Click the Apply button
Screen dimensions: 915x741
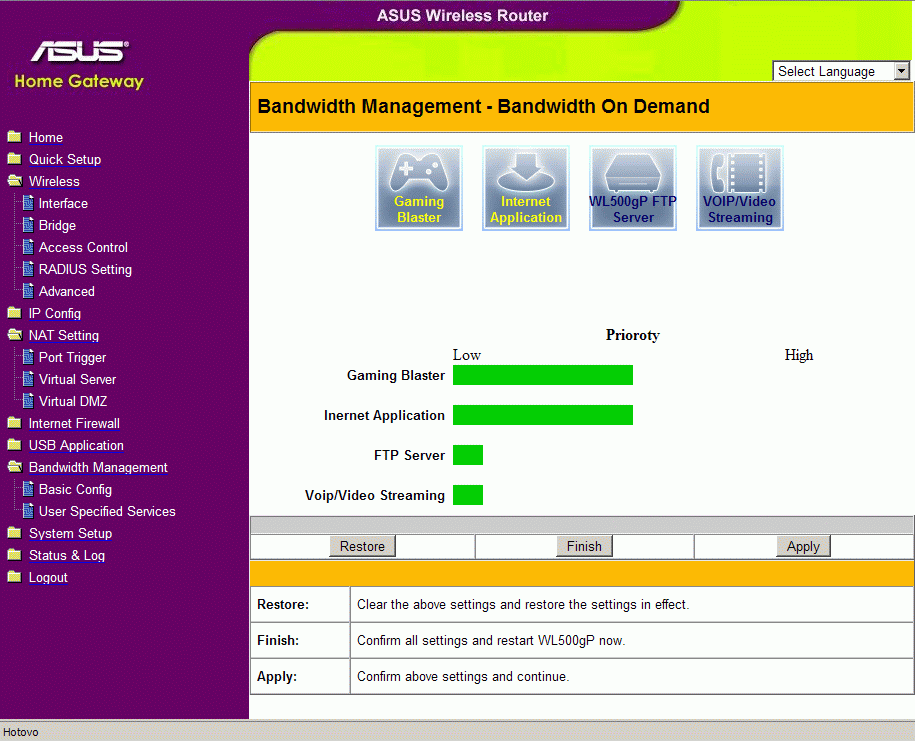pyautogui.click(x=803, y=546)
